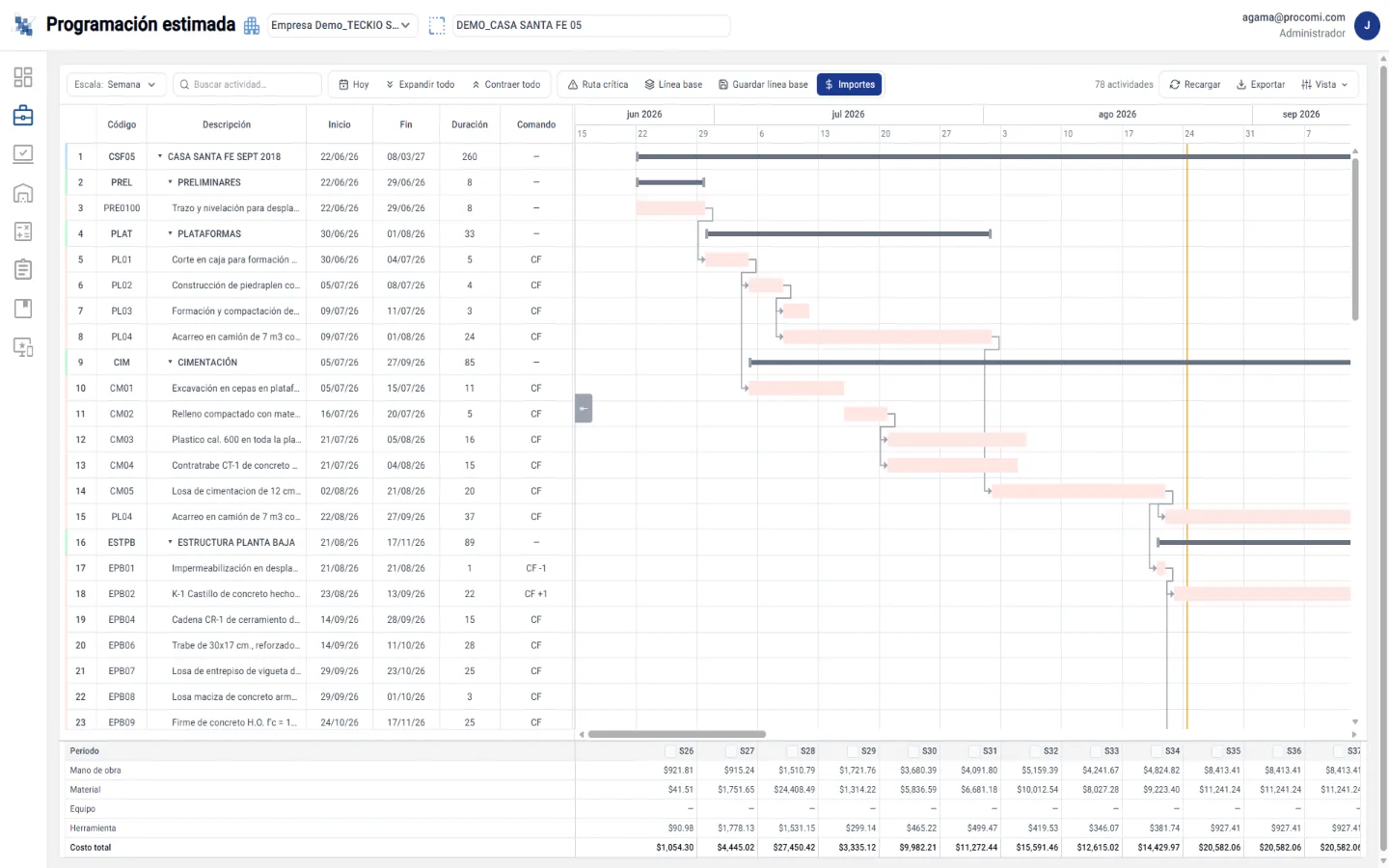Open the Empresa Demo_TECKIO company dropdown
Screen dimensions: 1389x868
point(341,26)
